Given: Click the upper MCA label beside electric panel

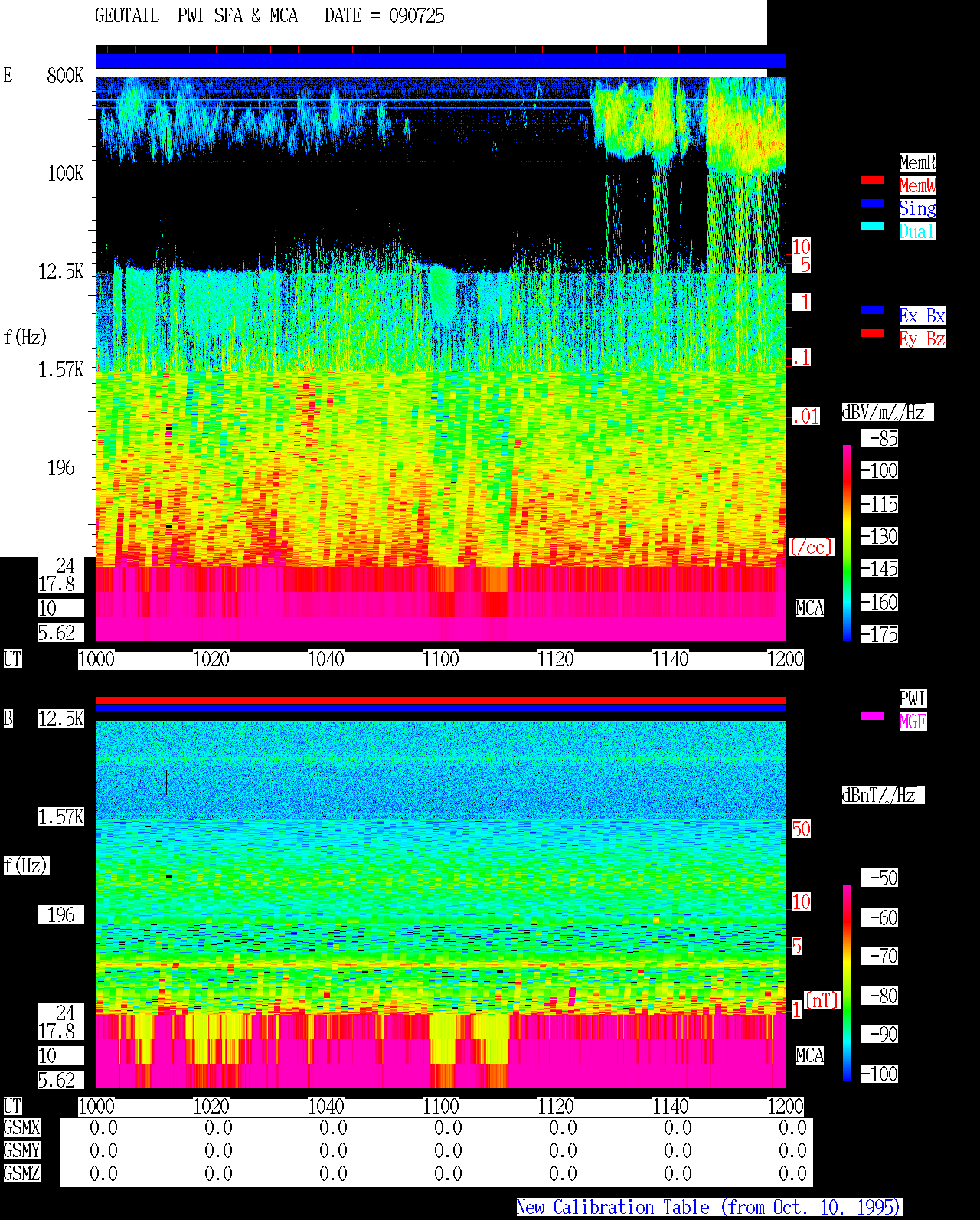Looking at the screenshot, I should 809,608.
